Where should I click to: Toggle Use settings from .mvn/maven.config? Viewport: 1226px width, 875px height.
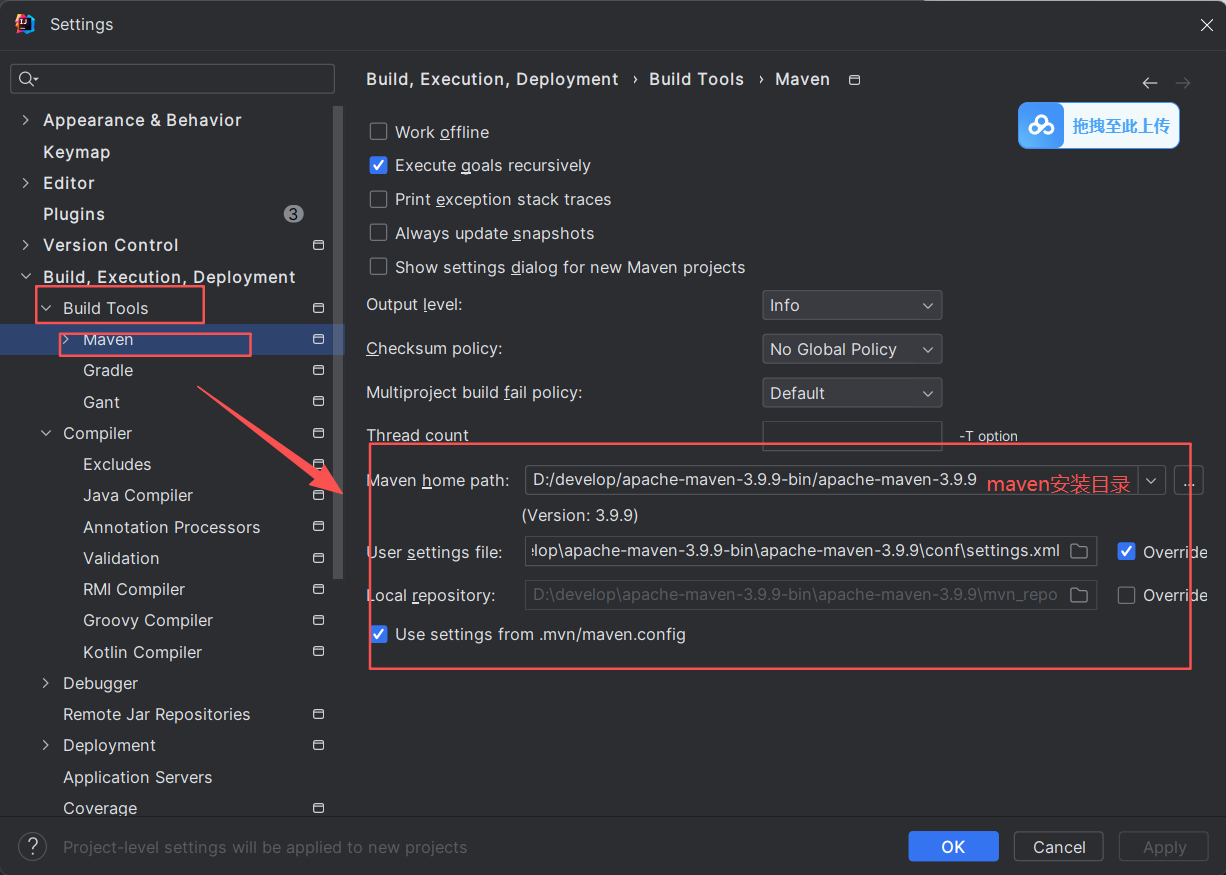(378, 634)
